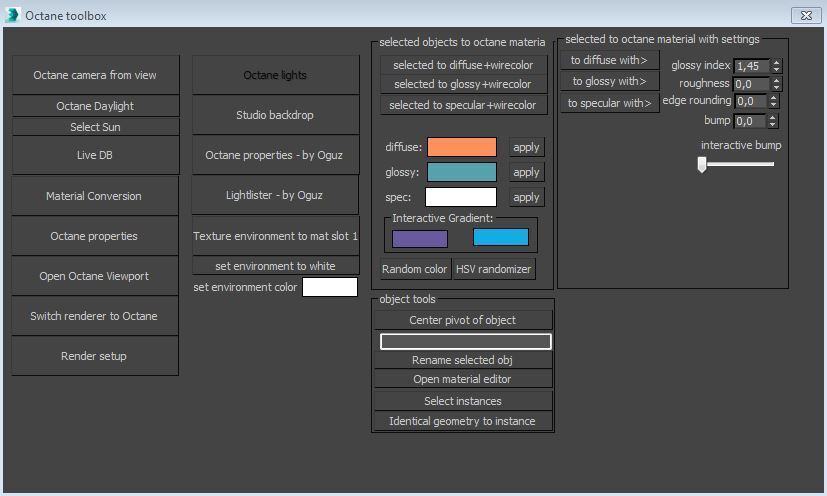Open material editor
The image size is (827, 496).
click(463, 379)
